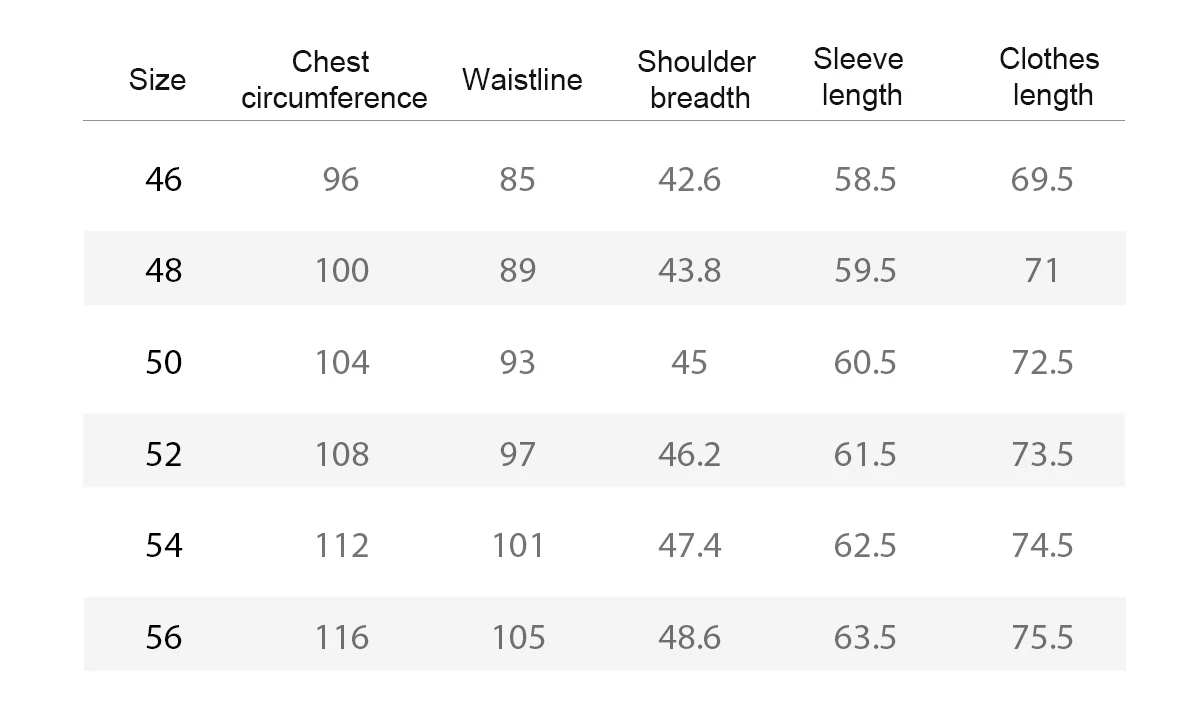Viewport: 1200px width, 726px height.
Task: Click the Clothes length column header
Action: pyautogui.click(x=1049, y=77)
